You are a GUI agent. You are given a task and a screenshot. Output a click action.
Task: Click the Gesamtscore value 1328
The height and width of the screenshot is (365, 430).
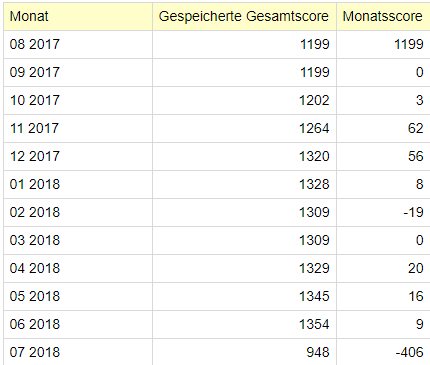314,184
